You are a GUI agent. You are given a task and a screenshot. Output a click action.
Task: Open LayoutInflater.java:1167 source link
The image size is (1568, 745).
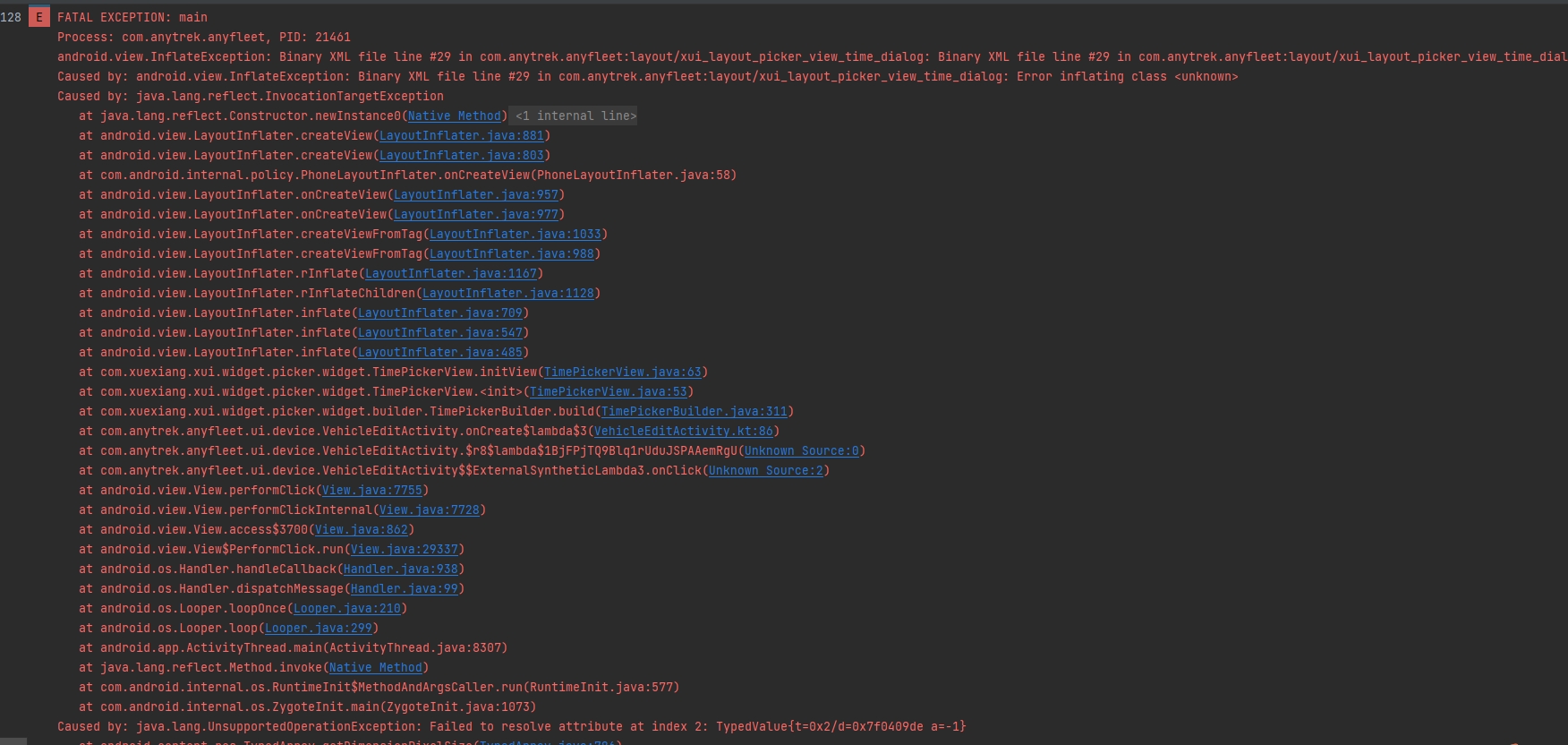tap(451, 273)
